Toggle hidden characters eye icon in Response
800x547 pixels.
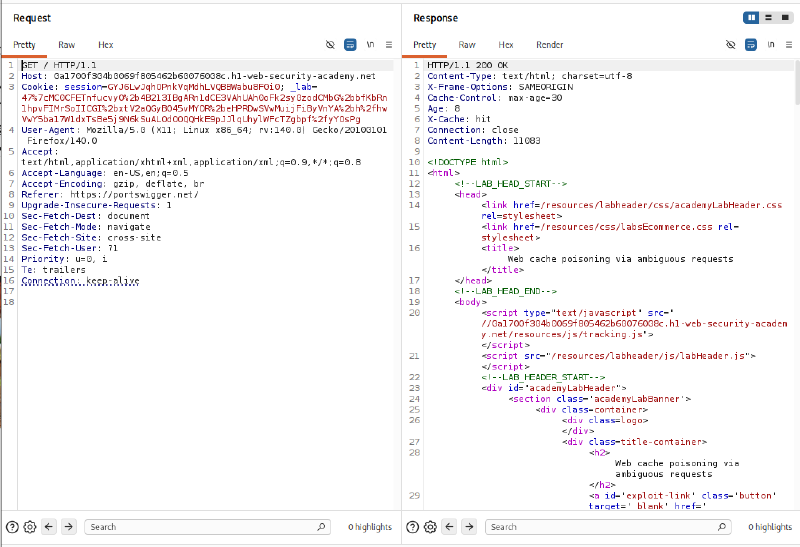pos(731,45)
